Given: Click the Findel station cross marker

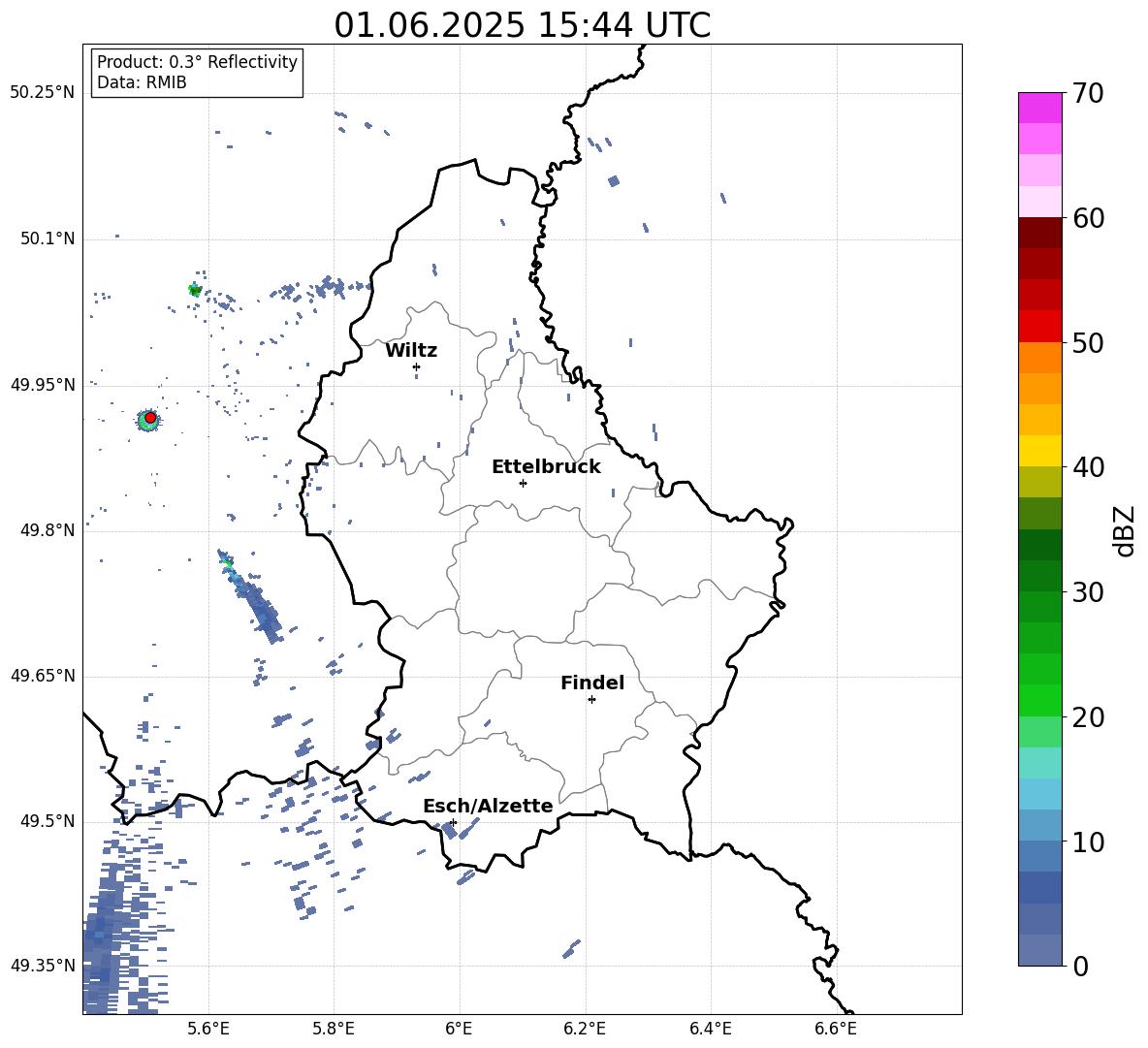Looking at the screenshot, I should [x=591, y=700].
